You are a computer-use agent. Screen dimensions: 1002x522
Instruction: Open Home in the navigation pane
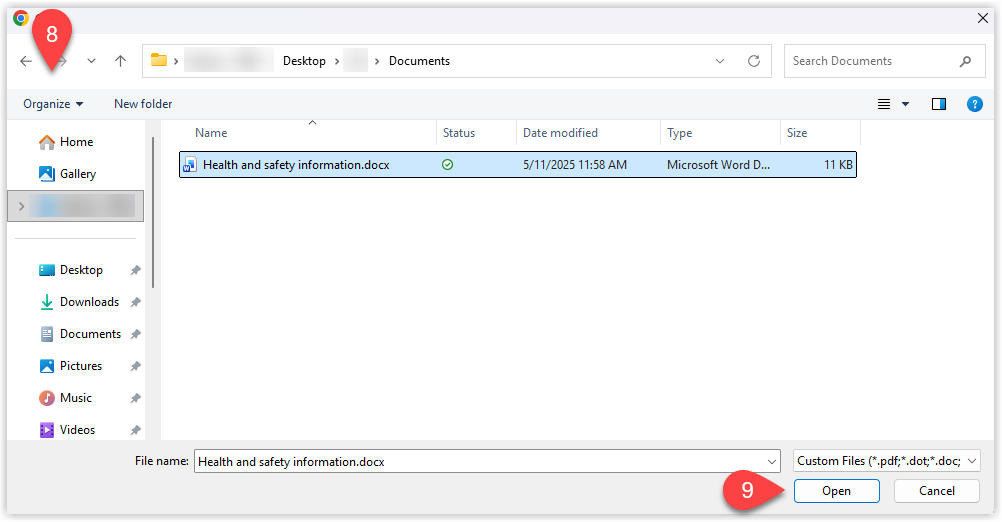pyautogui.click(x=66, y=142)
